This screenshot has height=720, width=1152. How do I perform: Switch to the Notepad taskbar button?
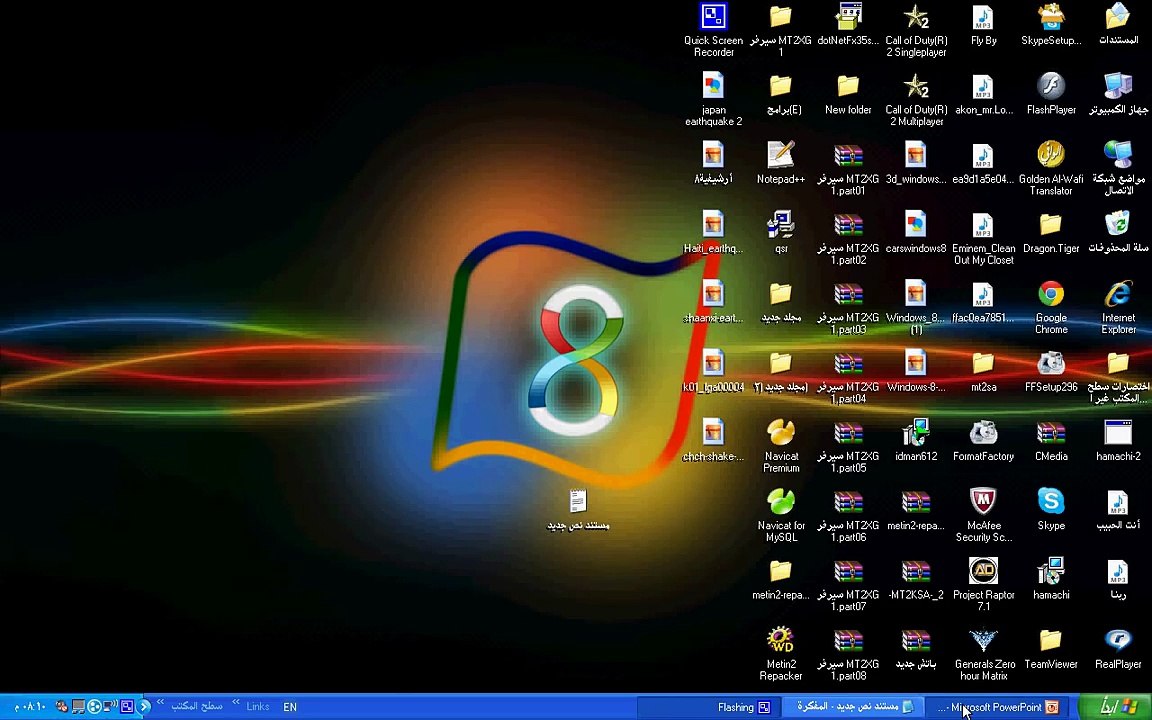pyautogui.click(x=852, y=707)
